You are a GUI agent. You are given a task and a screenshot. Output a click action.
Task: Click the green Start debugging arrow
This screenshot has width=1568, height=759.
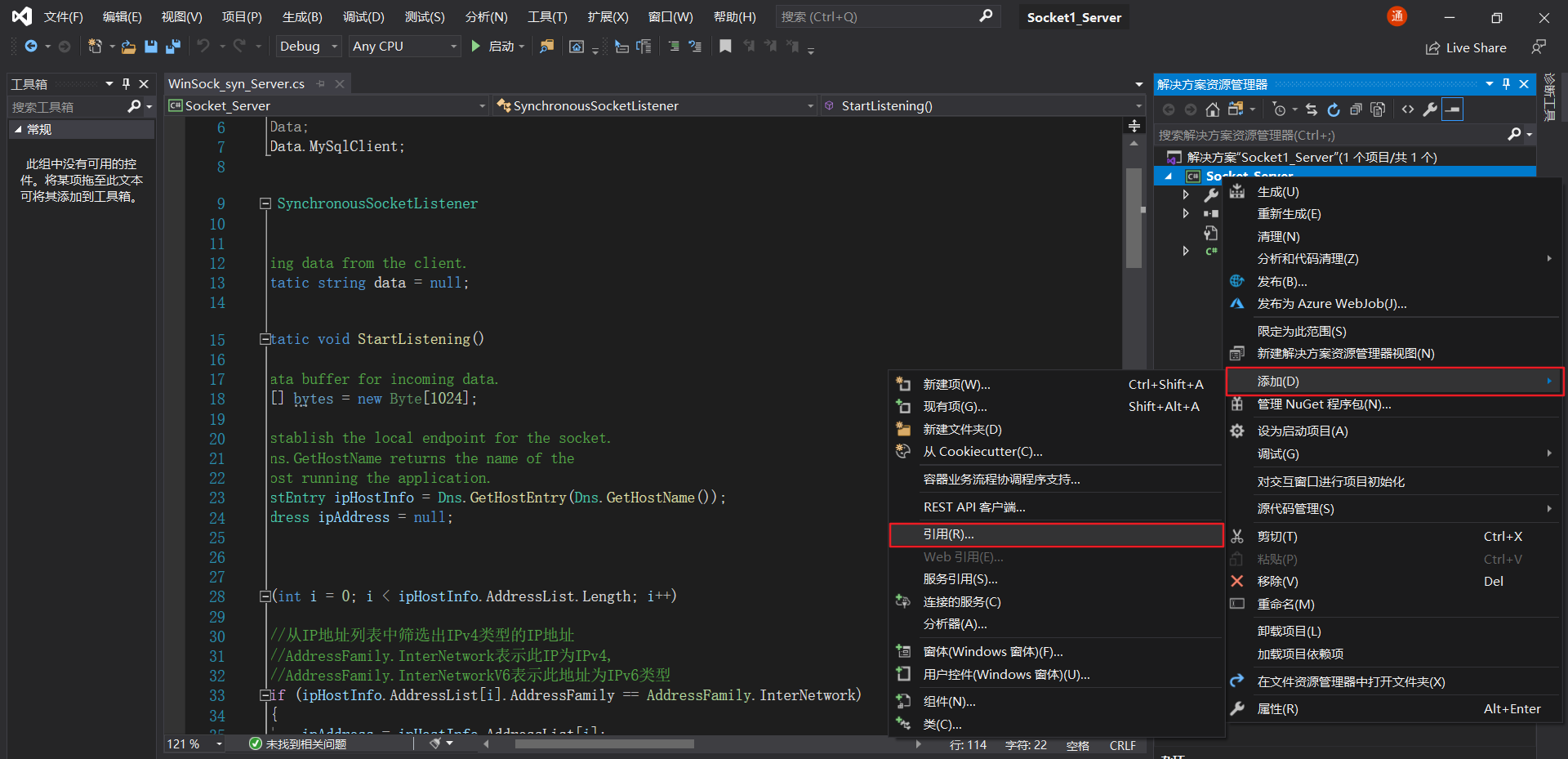point(475,47)
